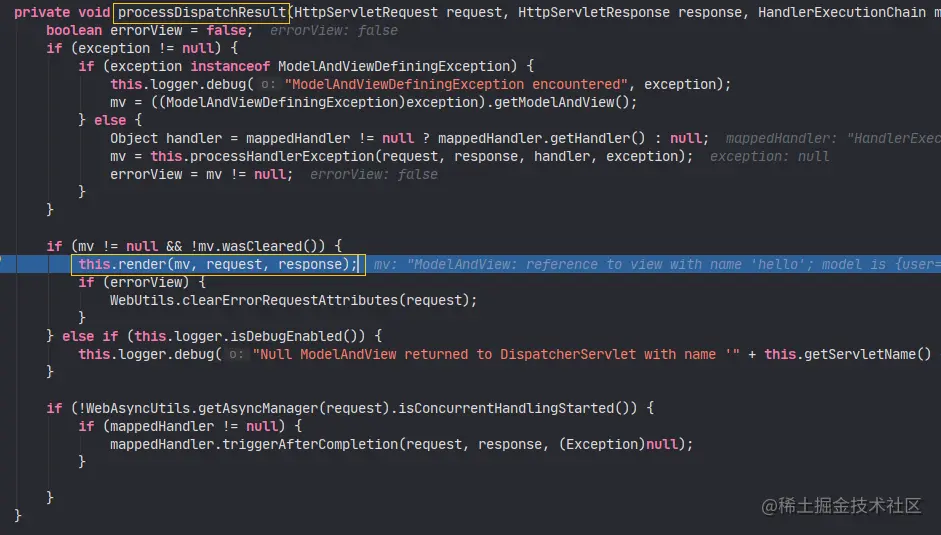Image resolution: width=941 pixels, height=535 pixels.
Task: Click the 'if (errorView) {' line
Action: [142, 282]
